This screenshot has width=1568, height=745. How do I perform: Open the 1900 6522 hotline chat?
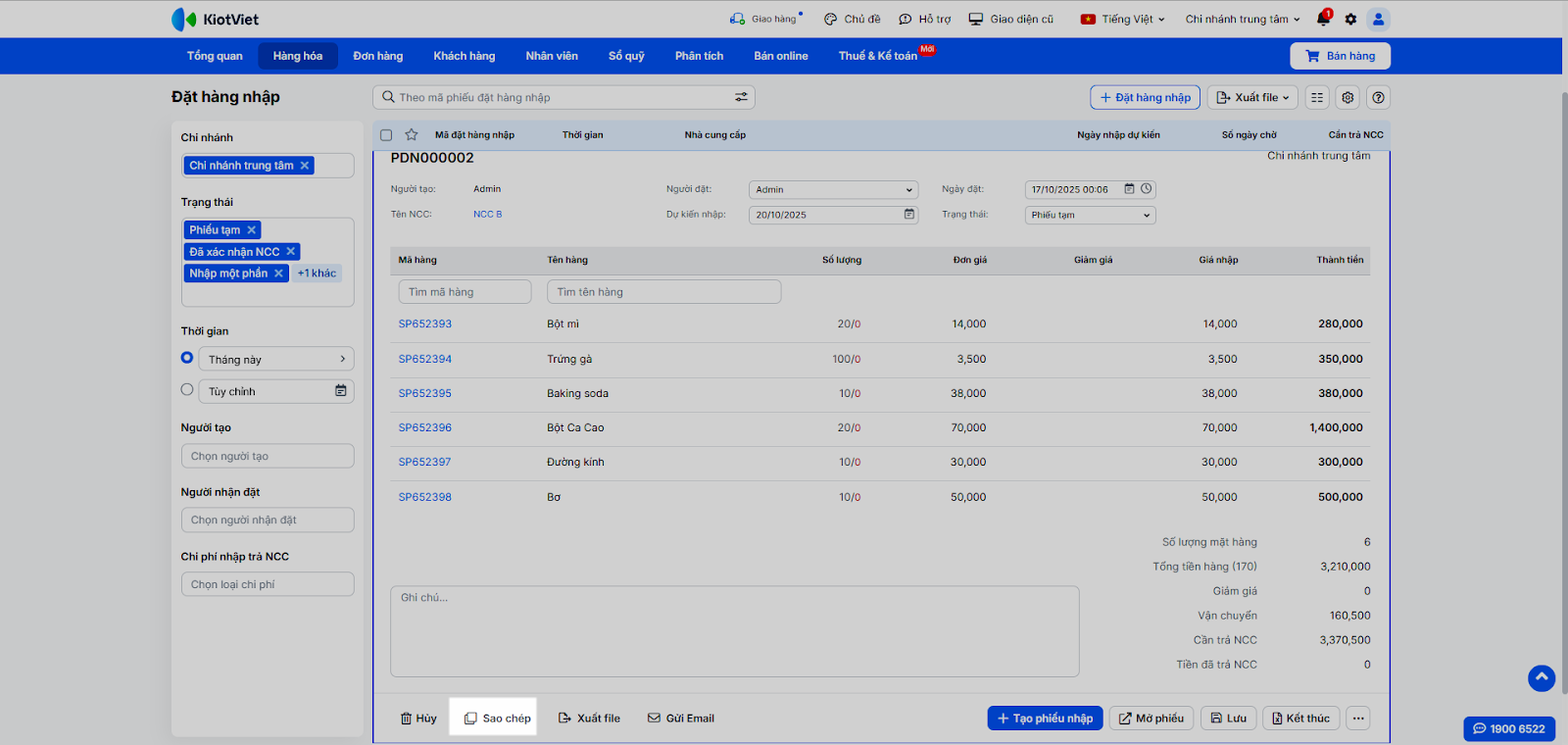click(x=1509, y=728)
